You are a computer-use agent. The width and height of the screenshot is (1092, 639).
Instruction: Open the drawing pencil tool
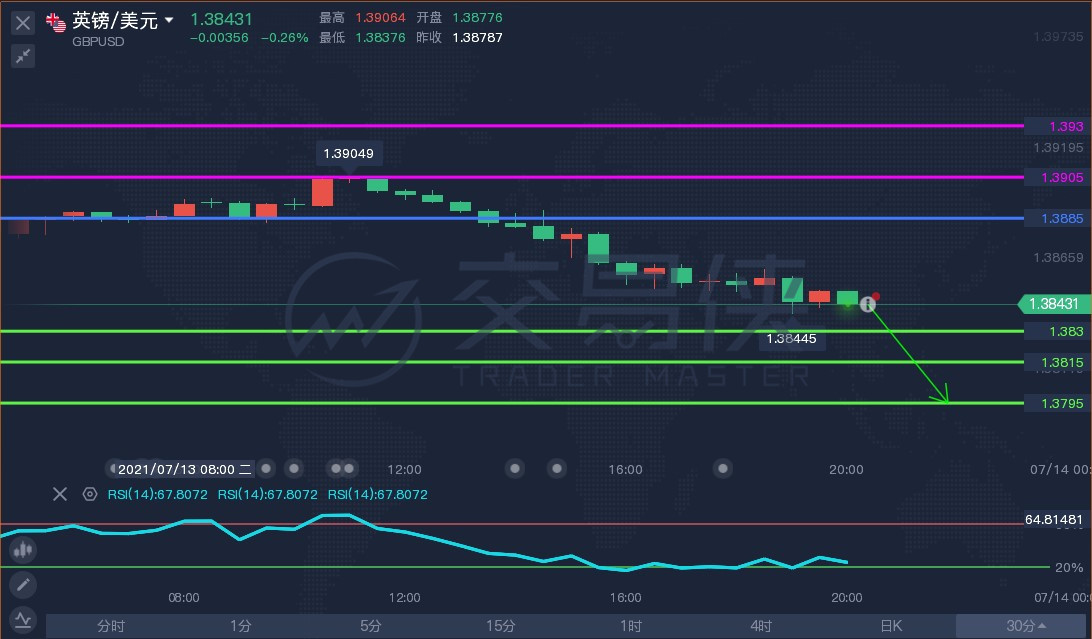pyautogui.click(x=23, y=584)
